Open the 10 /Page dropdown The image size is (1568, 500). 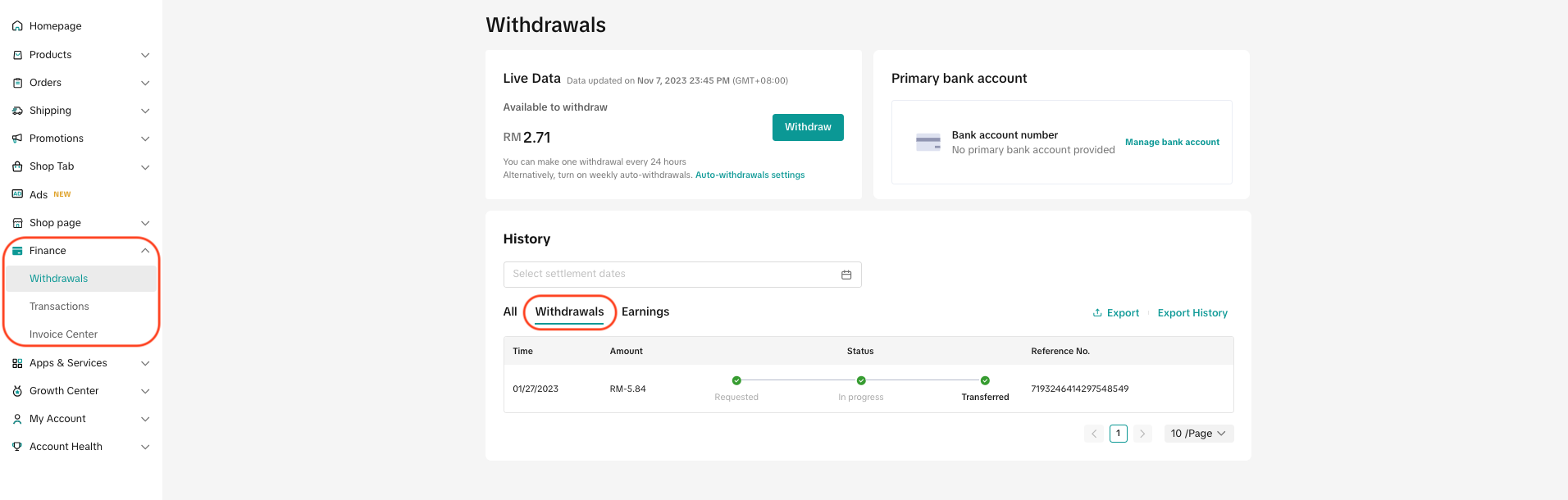[x=1198, y=434]
